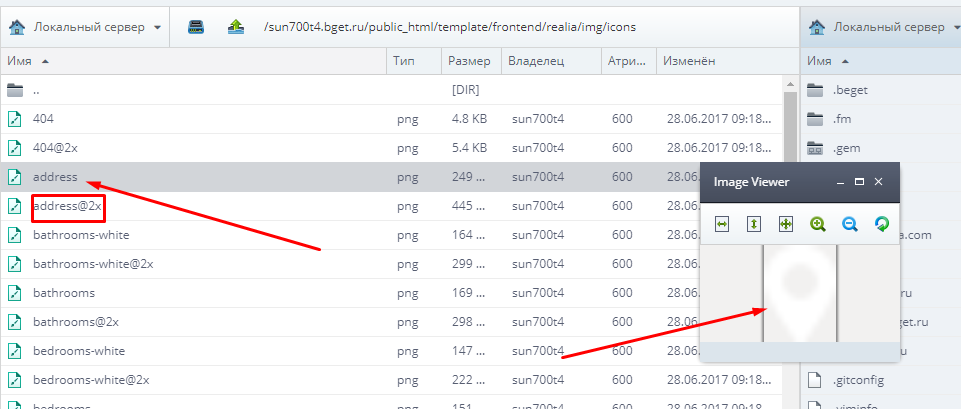This screenshot has width=961, height=409.
Task: Fit image to width in Image Viewer
Action: point(722,224)
